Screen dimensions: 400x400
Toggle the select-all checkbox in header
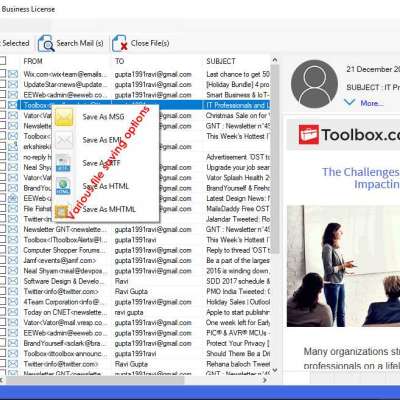coord(3,61)
